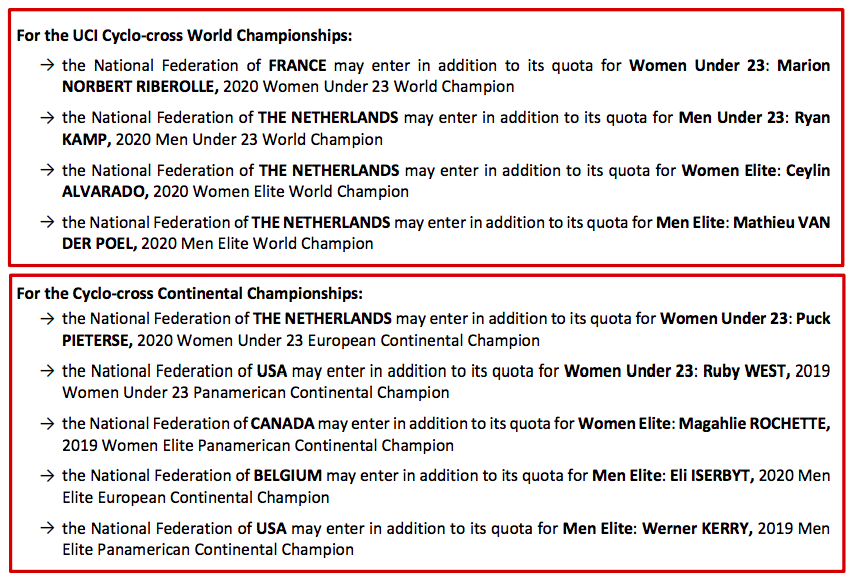Click the 'For the UCI Cyclo-cross World Championships' heading

point(184,36)
